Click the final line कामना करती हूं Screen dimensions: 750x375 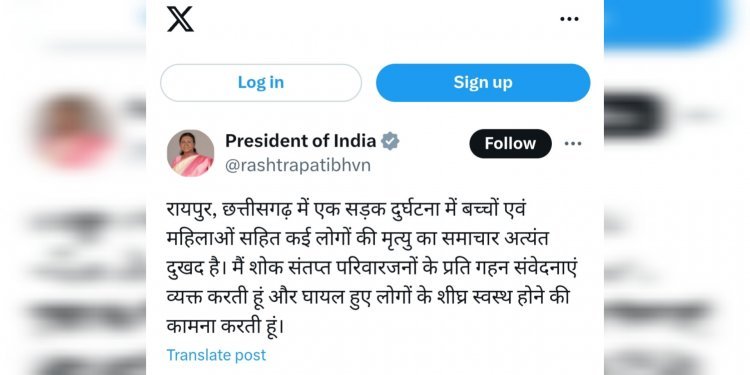click(225, 327)
